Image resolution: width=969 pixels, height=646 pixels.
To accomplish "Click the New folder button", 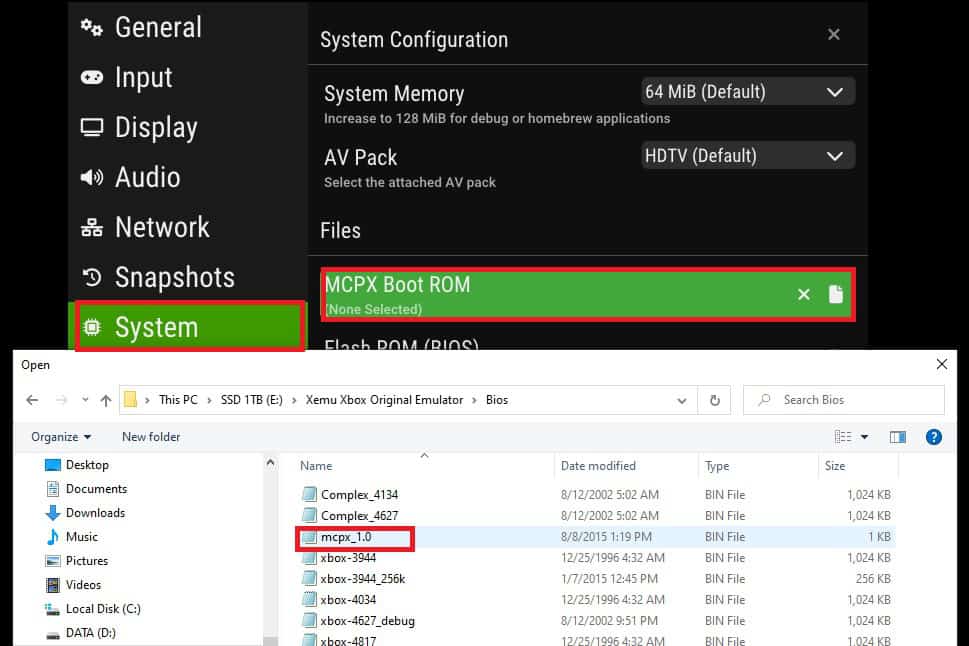I will point(151,437).
